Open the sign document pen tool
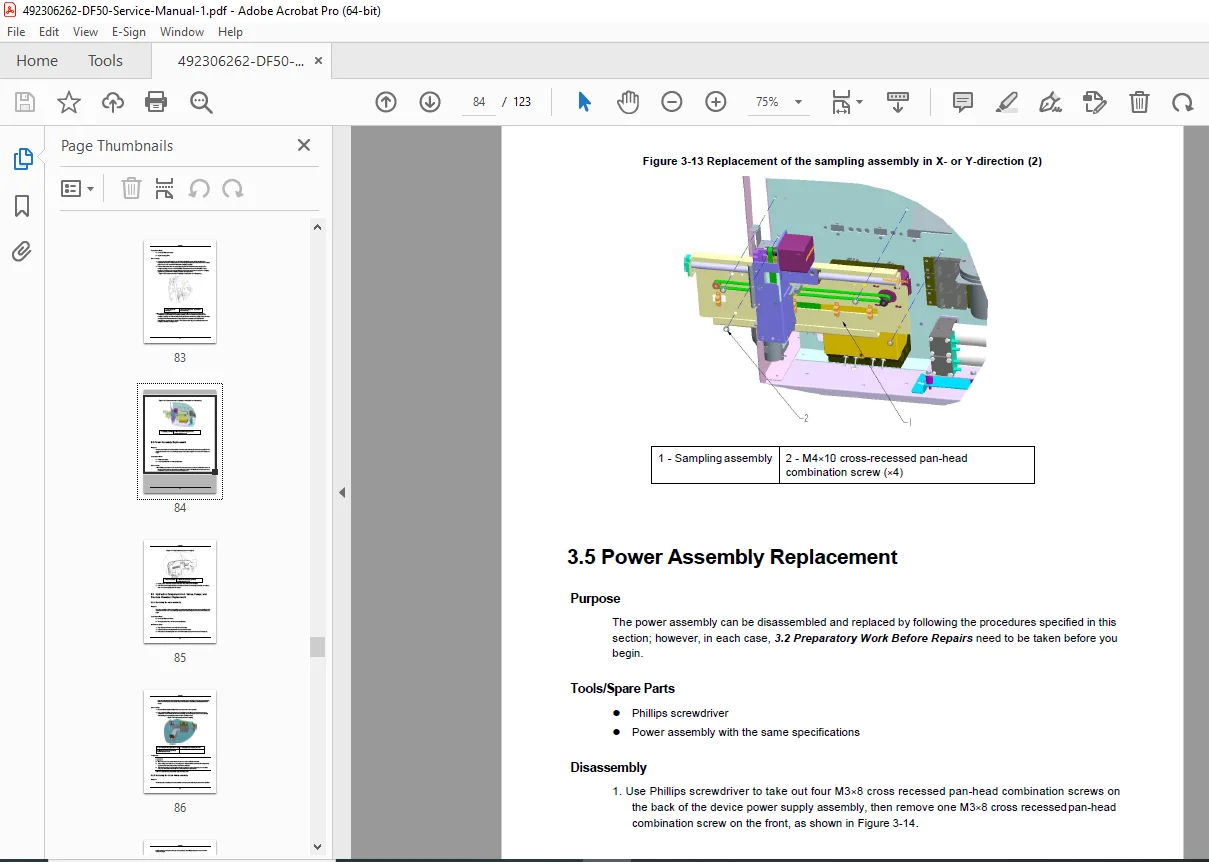 [x=1050, y=102]
